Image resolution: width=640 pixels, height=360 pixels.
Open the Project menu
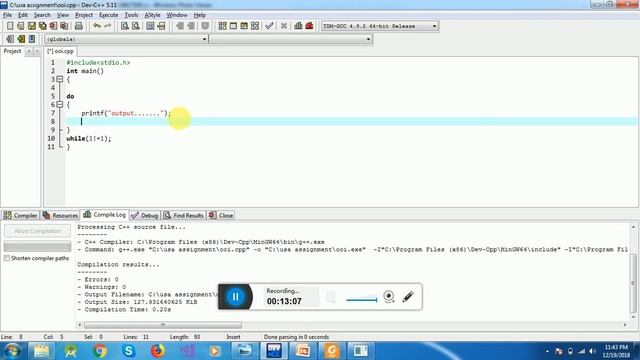pos(84,15)
